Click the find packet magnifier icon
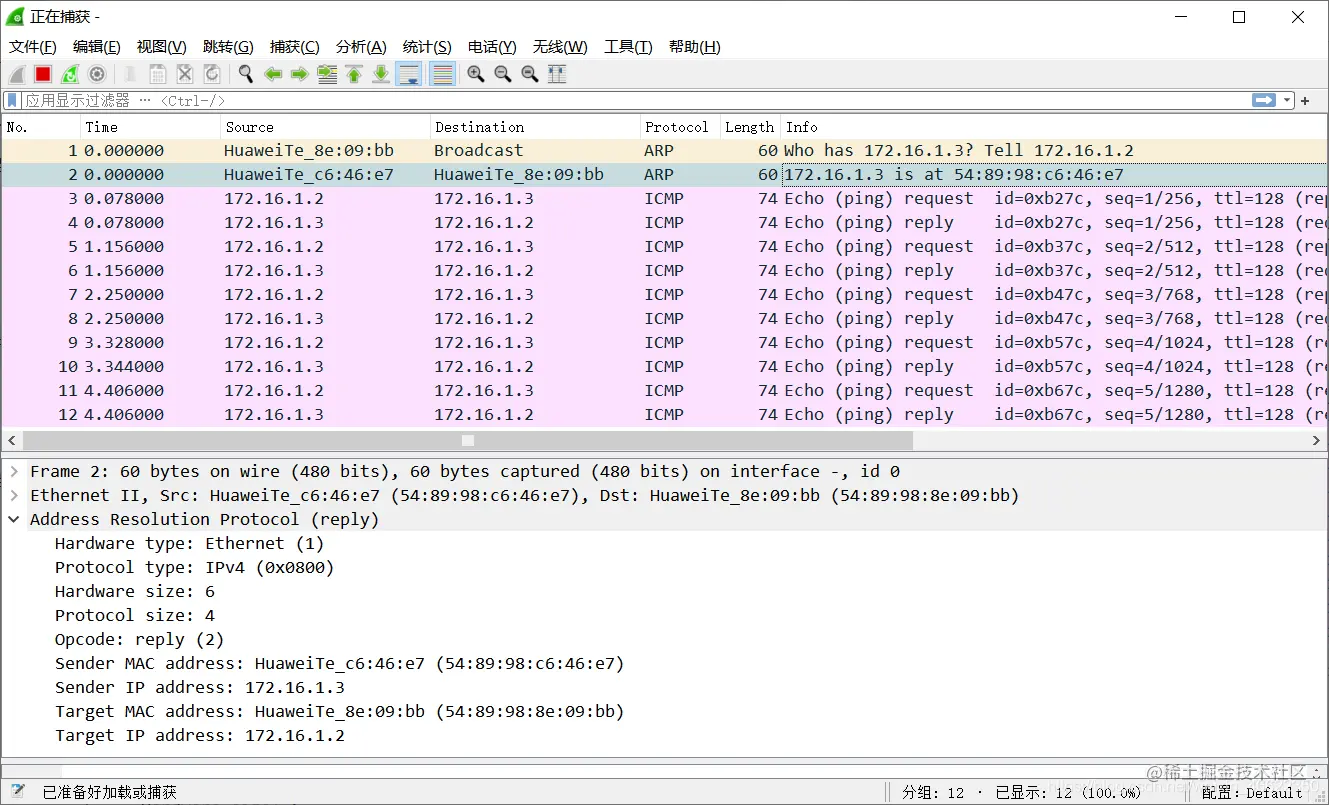 (x=246, y=74)
